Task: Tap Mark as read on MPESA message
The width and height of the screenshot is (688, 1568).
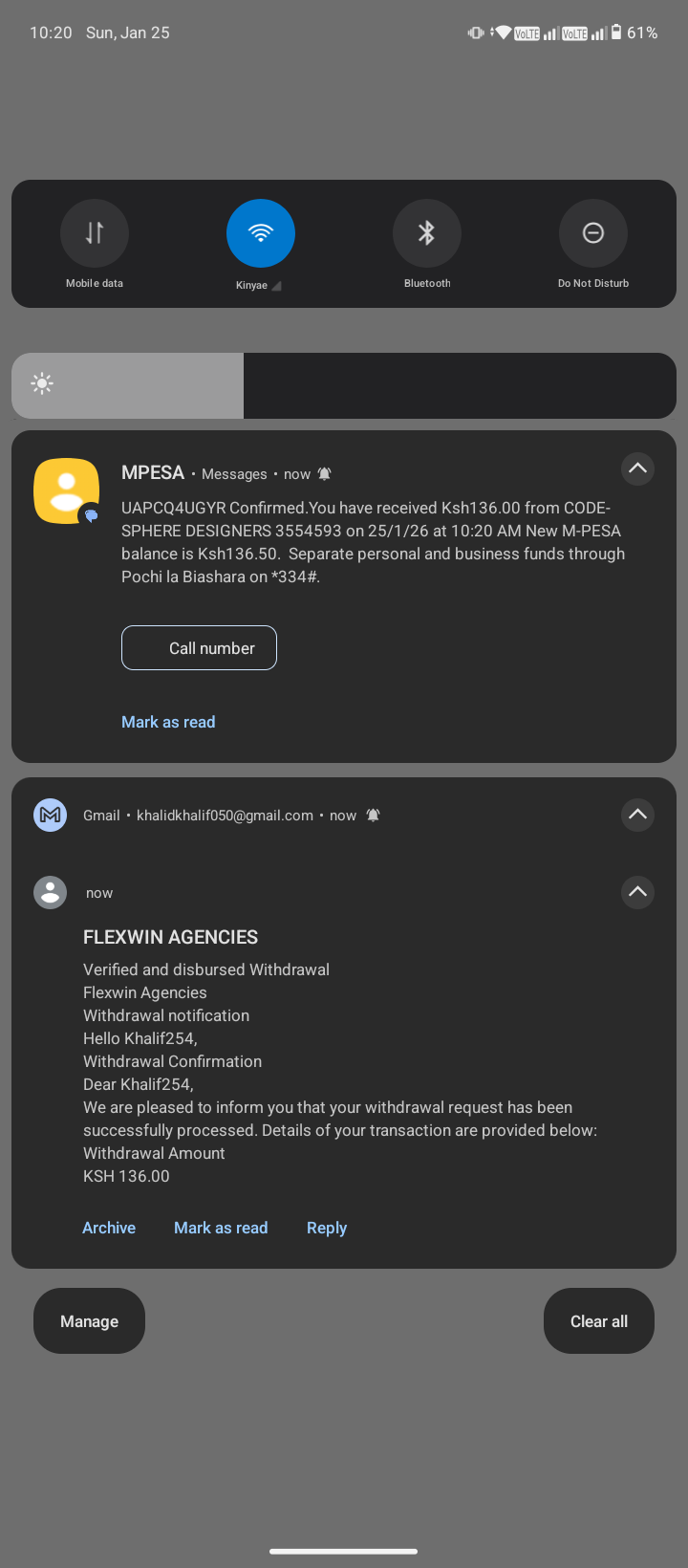Action: (x=168, y=722)
